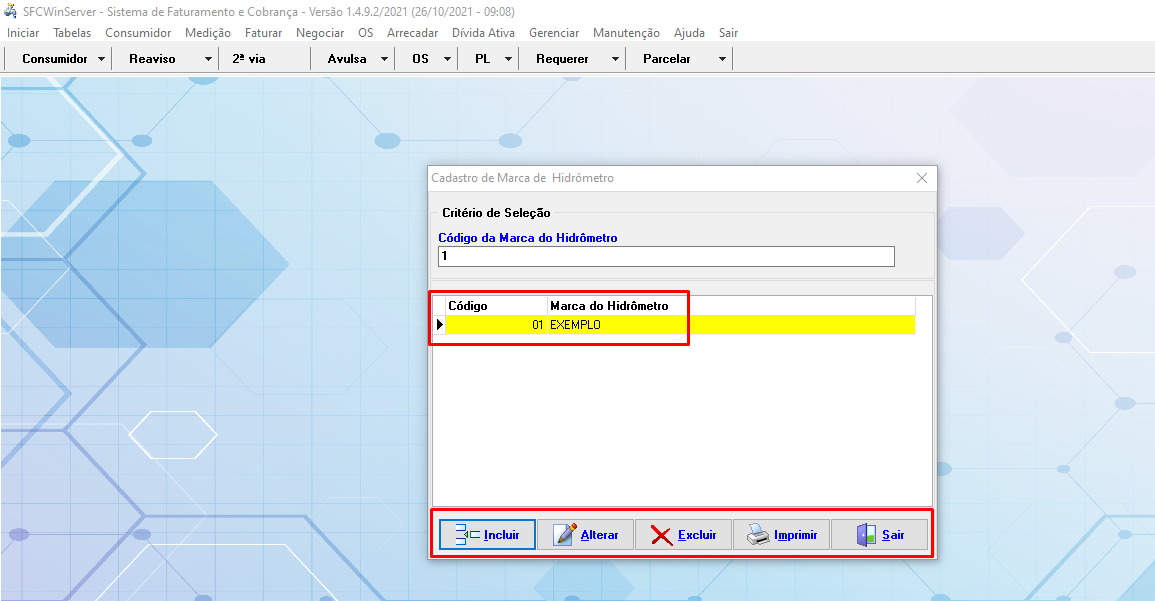Select the row indicator arrow for record 01

click(x=439, y=324)
